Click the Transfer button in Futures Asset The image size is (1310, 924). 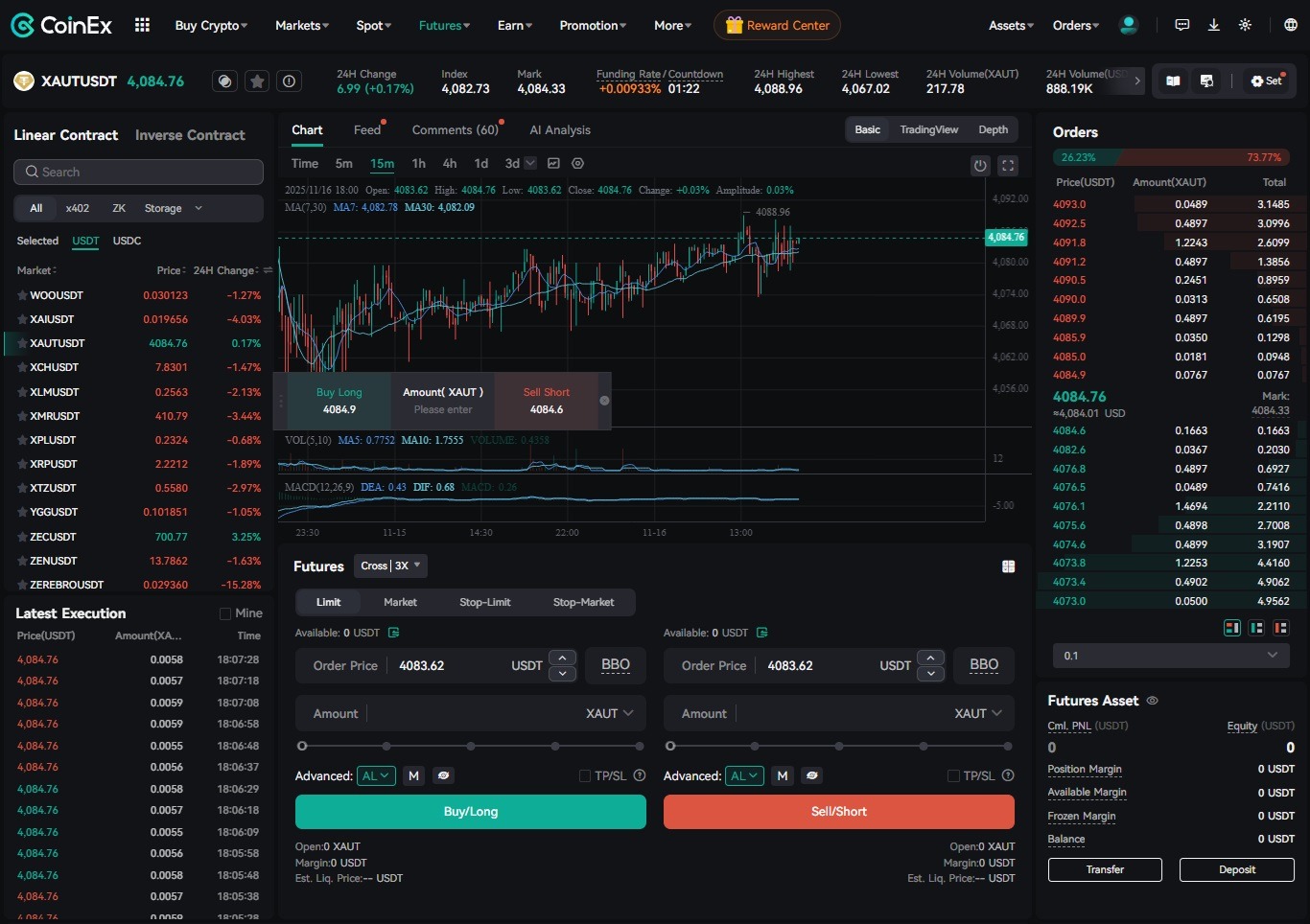[1105, 869]
